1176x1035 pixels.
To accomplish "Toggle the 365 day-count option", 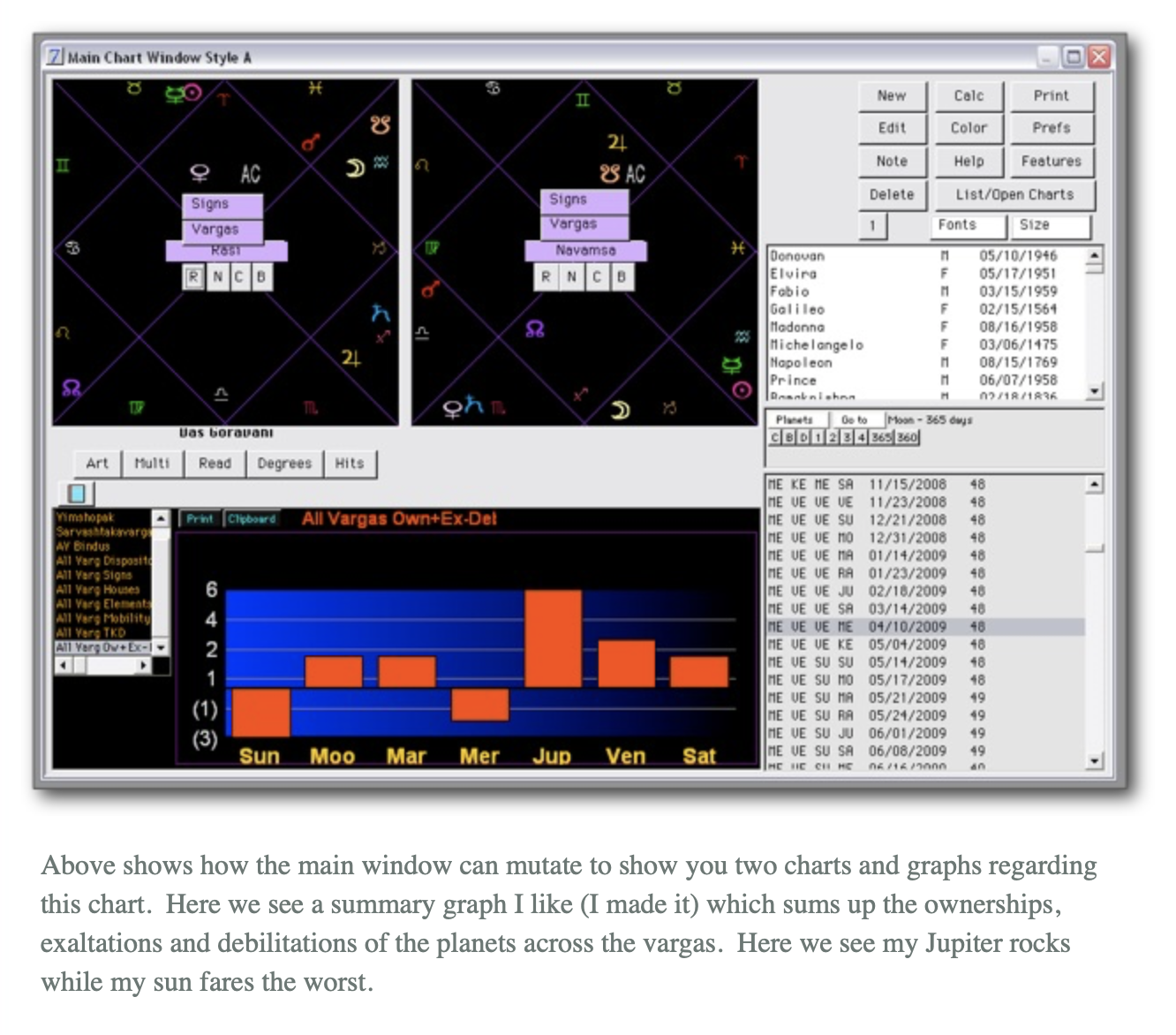I will tap(881, 437).
